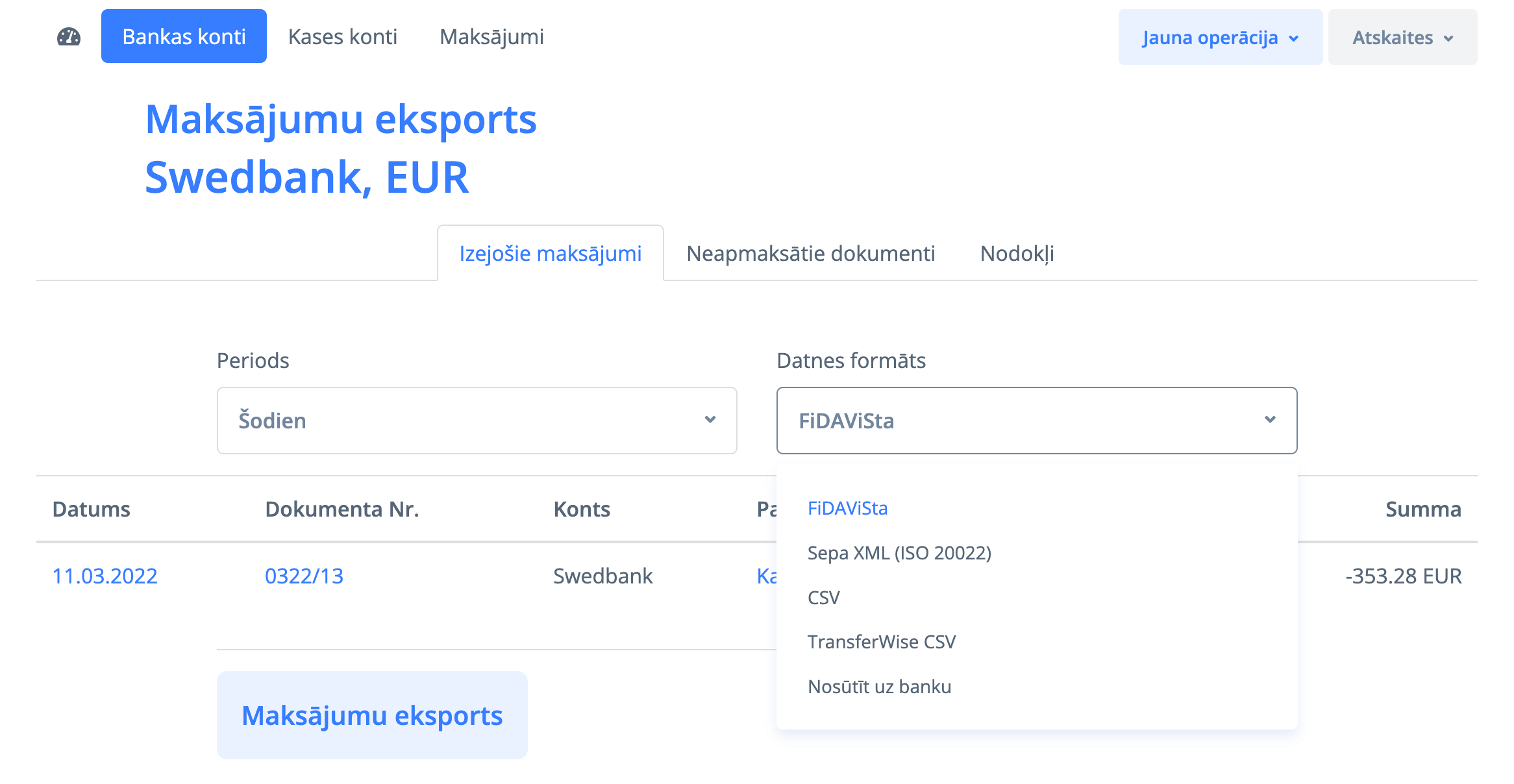Image resolution: width=1514 pixels, height=784 pixels.
Task: Choose Nosūtīt uz banku option
Action: [x=879, y=687]
